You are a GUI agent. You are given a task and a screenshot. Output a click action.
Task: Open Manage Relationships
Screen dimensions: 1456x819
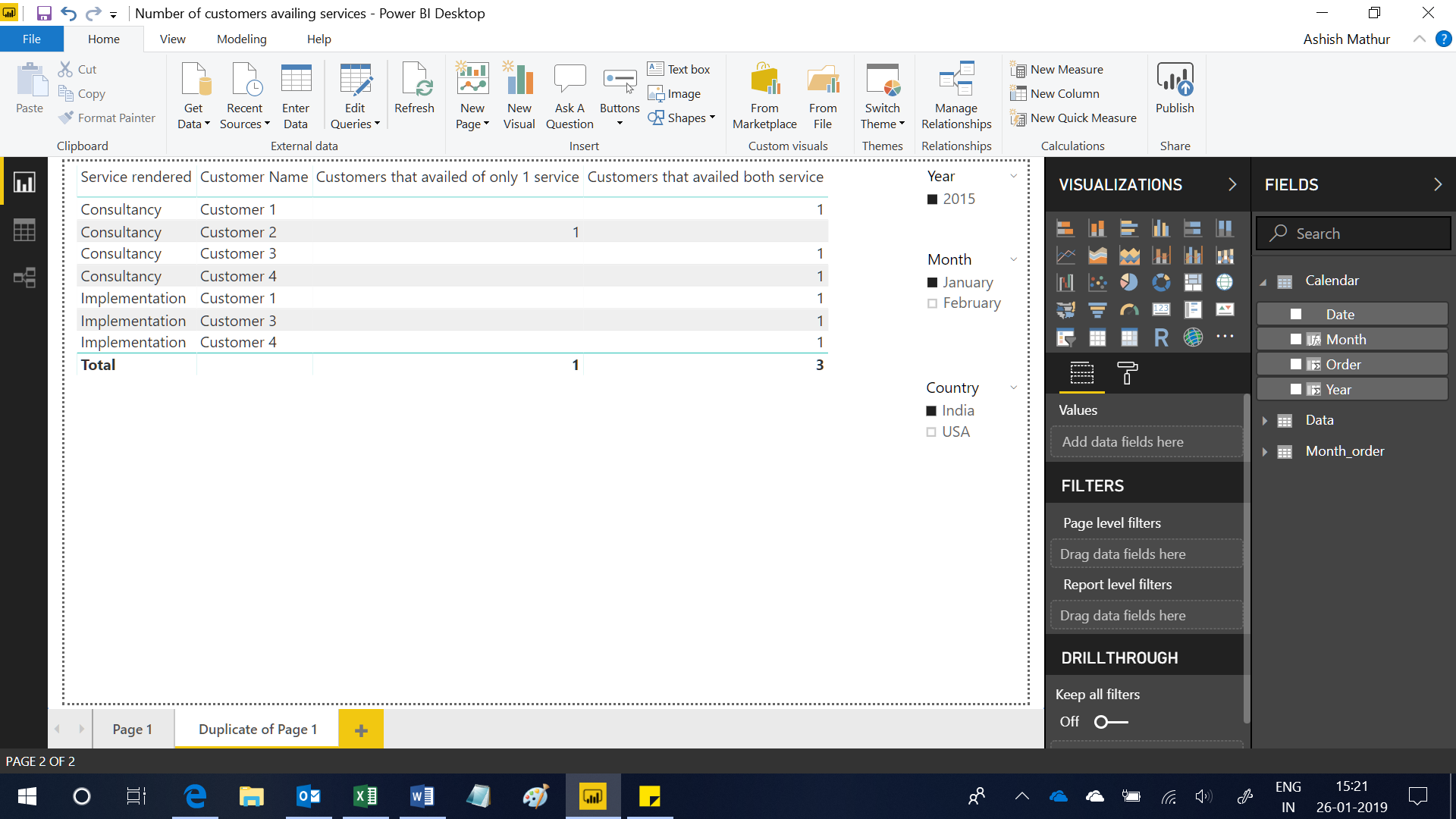[x=956, y=96]
